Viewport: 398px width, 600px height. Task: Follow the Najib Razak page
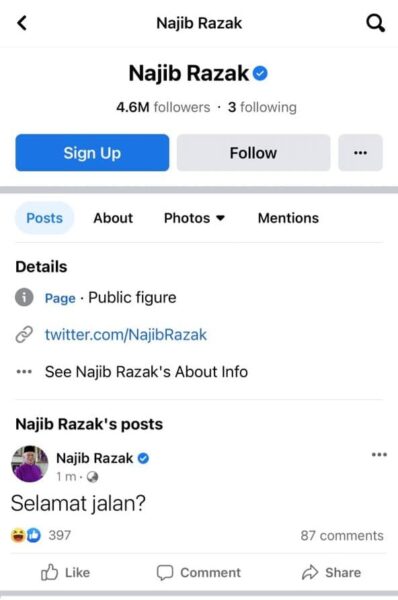coord(253,153)
